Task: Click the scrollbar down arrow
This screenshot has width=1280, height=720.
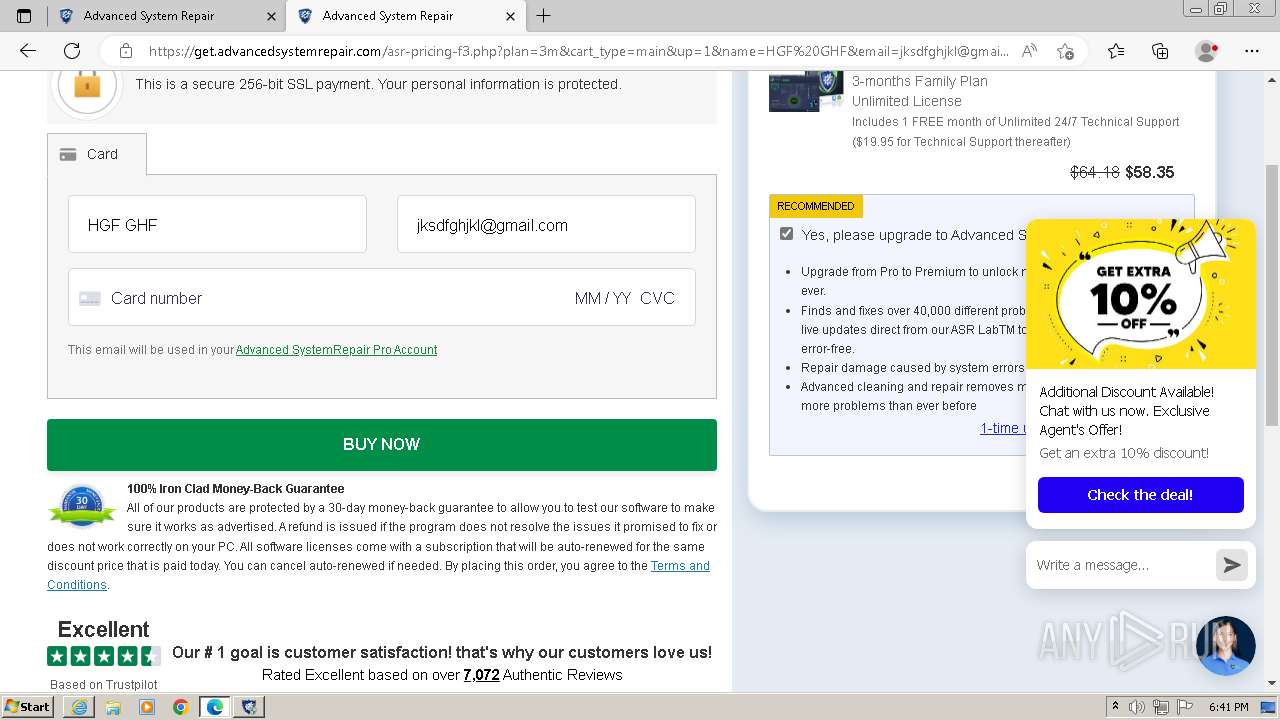Action: coord(1272,683)
